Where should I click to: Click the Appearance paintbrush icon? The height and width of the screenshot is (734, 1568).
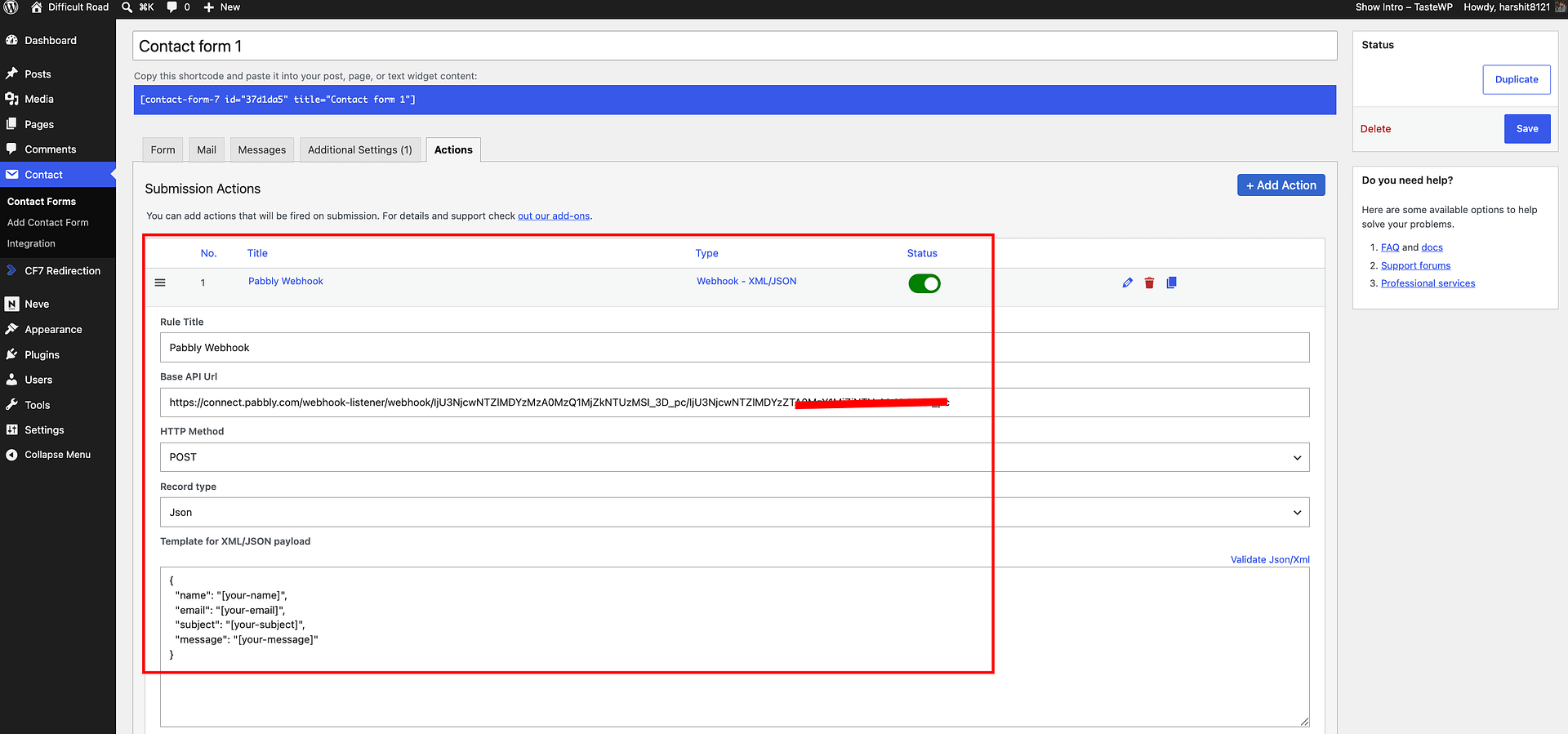[x=12, y=329]
